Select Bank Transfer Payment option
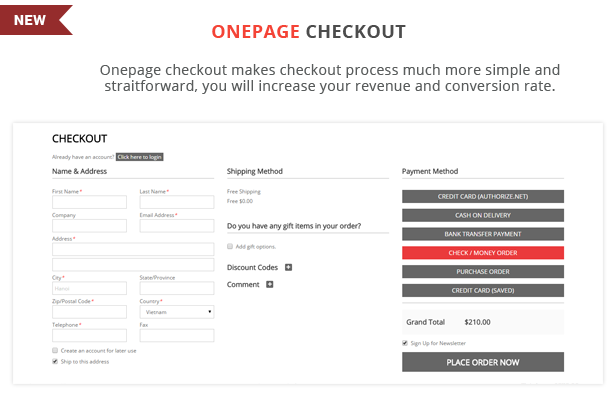Viewport: 616px width, 407px height. pyautogui.click(x=483, y=234)
